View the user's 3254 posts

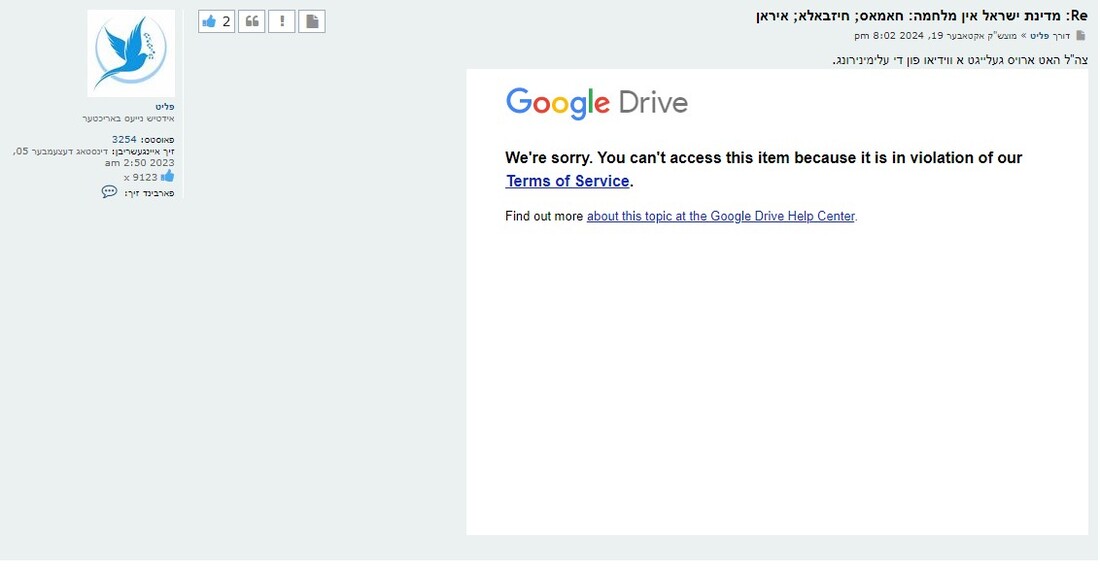coord(124,140)
